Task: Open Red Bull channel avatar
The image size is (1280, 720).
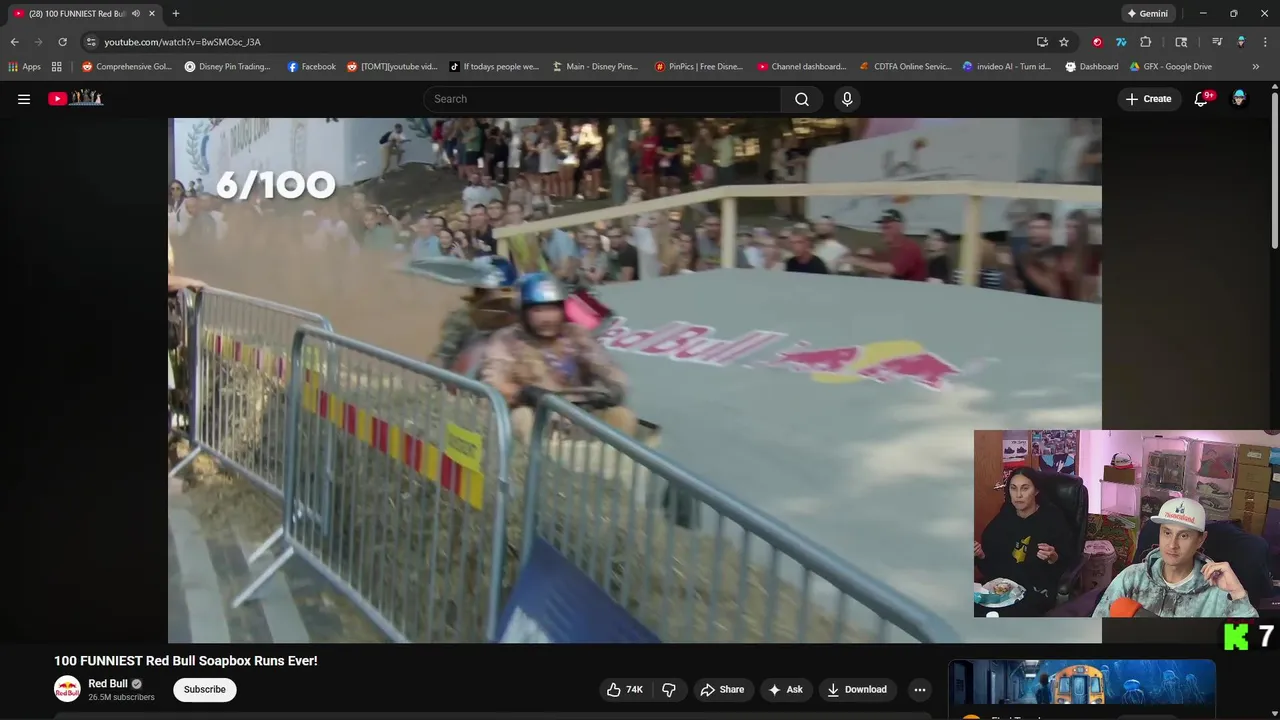Action: [x=67, y=689]
